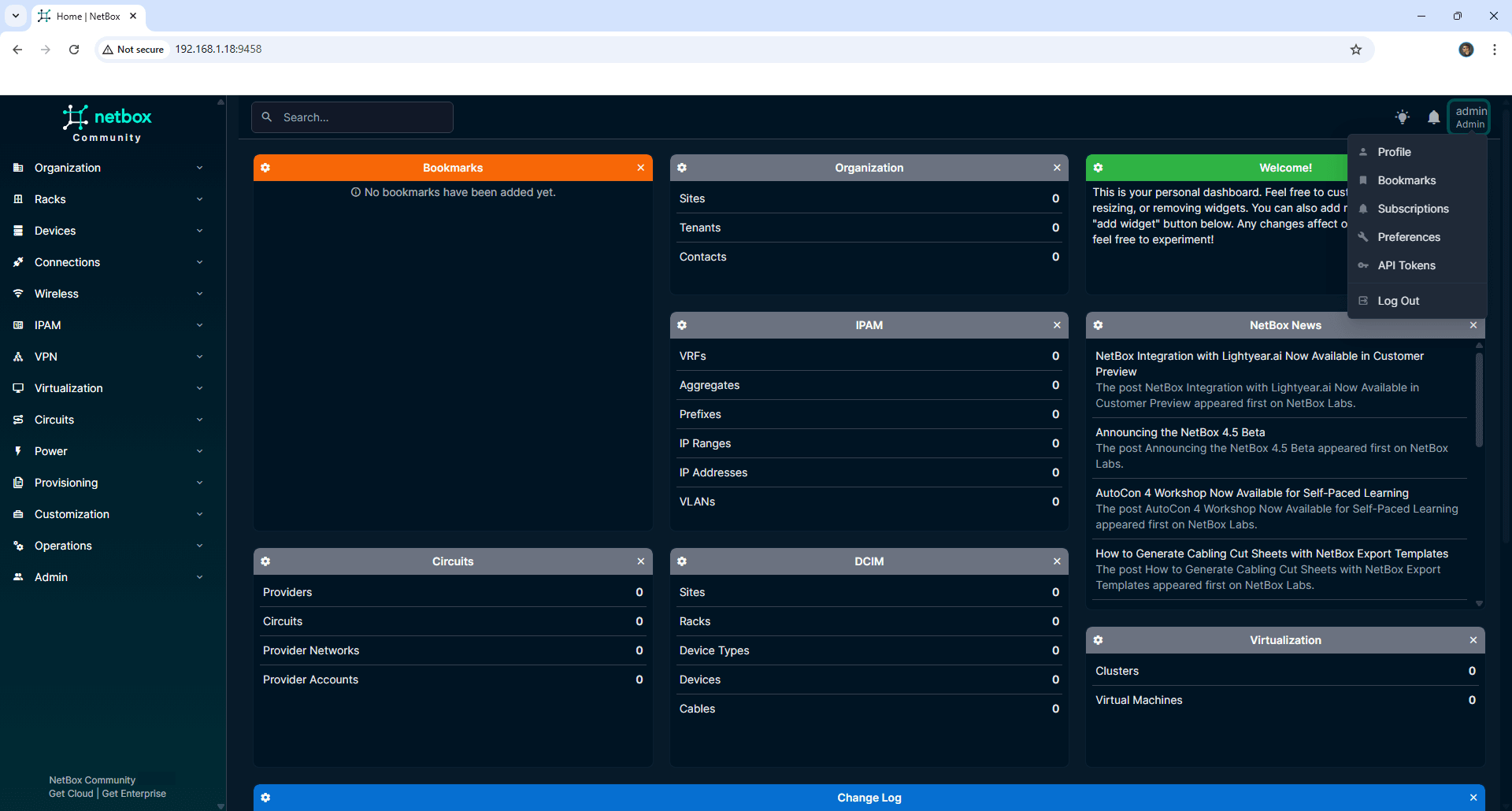This screenshot has height=811, width=1512.
Task: Click the Wireless sidebar icon
Action: (17, 294)
